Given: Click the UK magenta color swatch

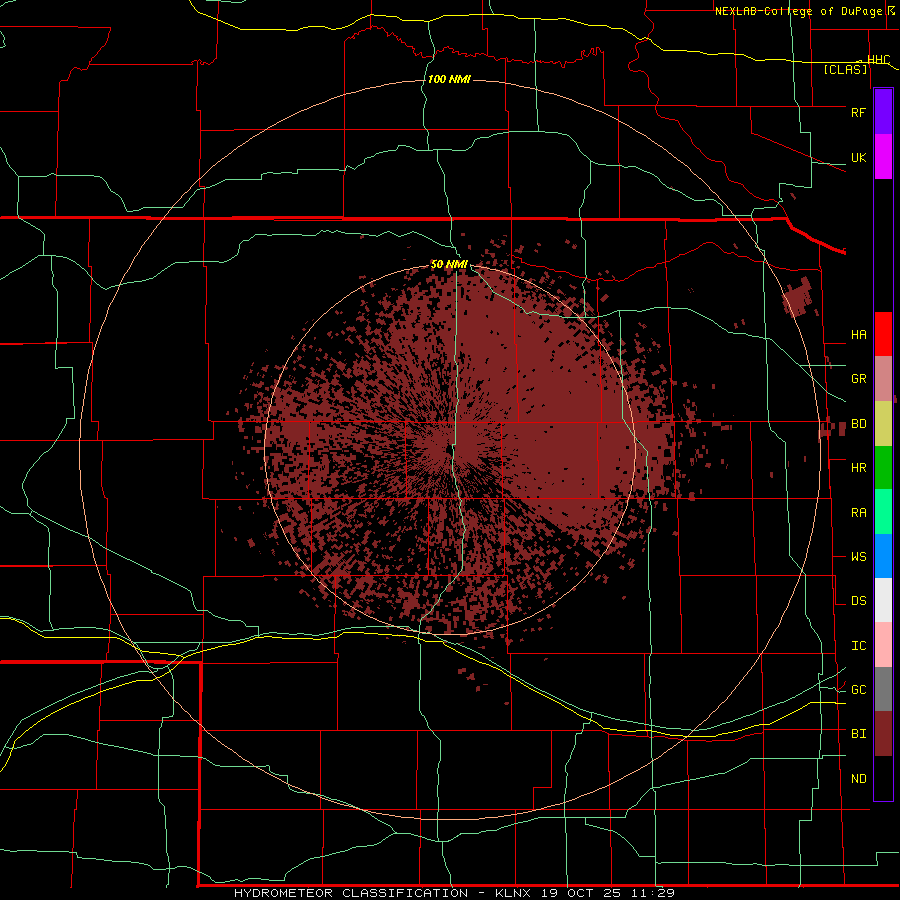Looking at the screenshot, I should [x=883, y=157].
